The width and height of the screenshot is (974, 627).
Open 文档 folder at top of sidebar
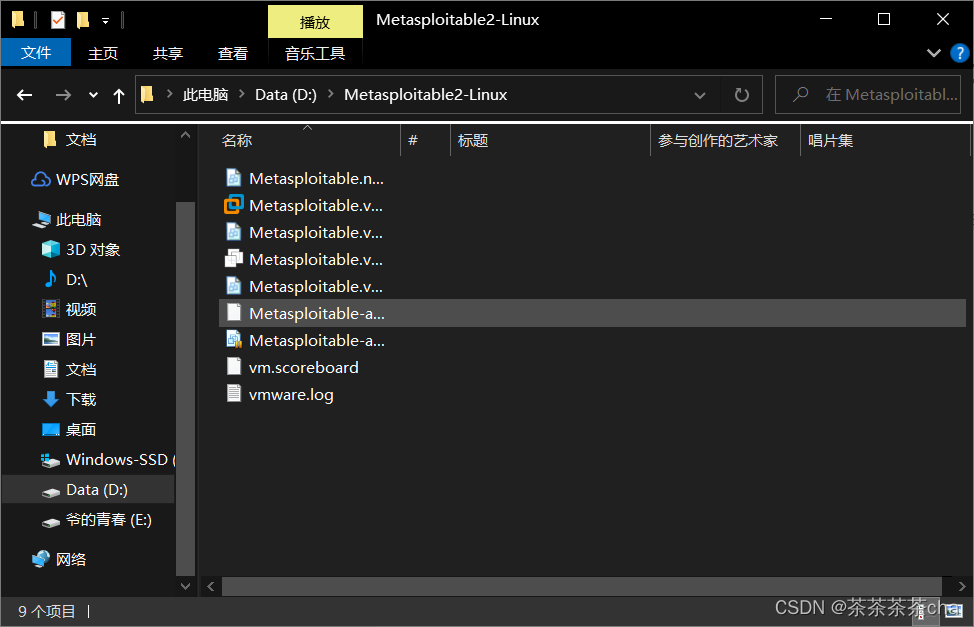[x=70, y=140]
